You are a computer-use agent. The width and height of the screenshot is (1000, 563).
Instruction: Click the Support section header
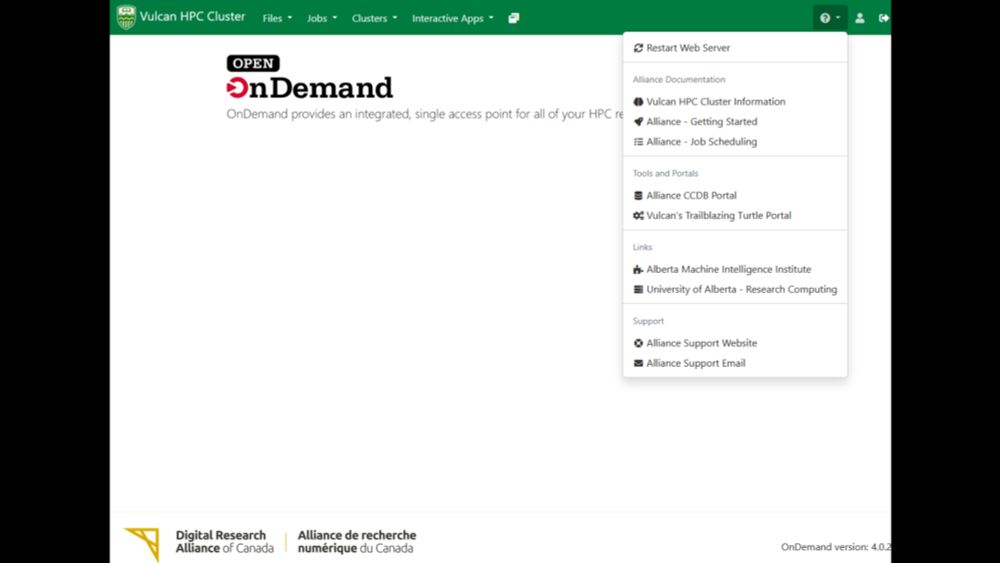click(x=648, y=321)
